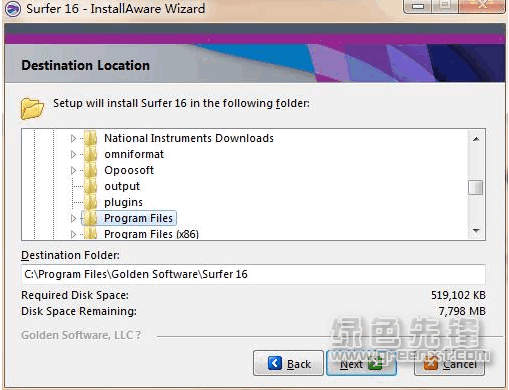
Task: Expand the Program Files tree node
Action: 73,218
